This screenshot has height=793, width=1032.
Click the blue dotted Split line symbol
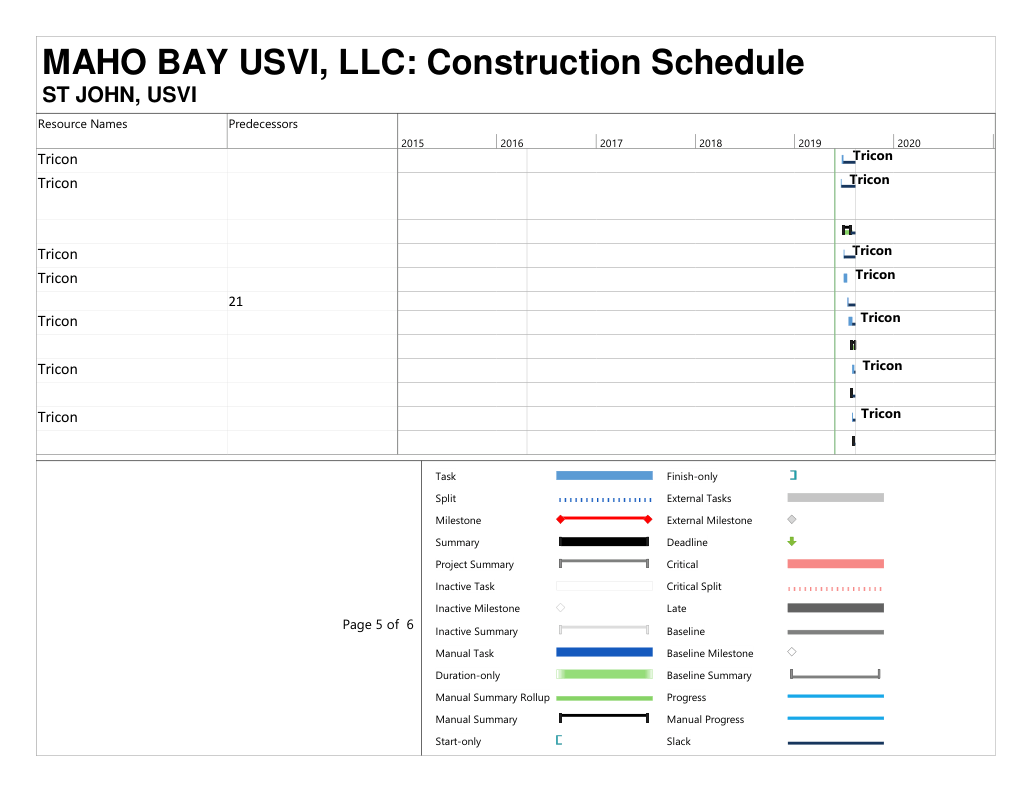(604, 499)
